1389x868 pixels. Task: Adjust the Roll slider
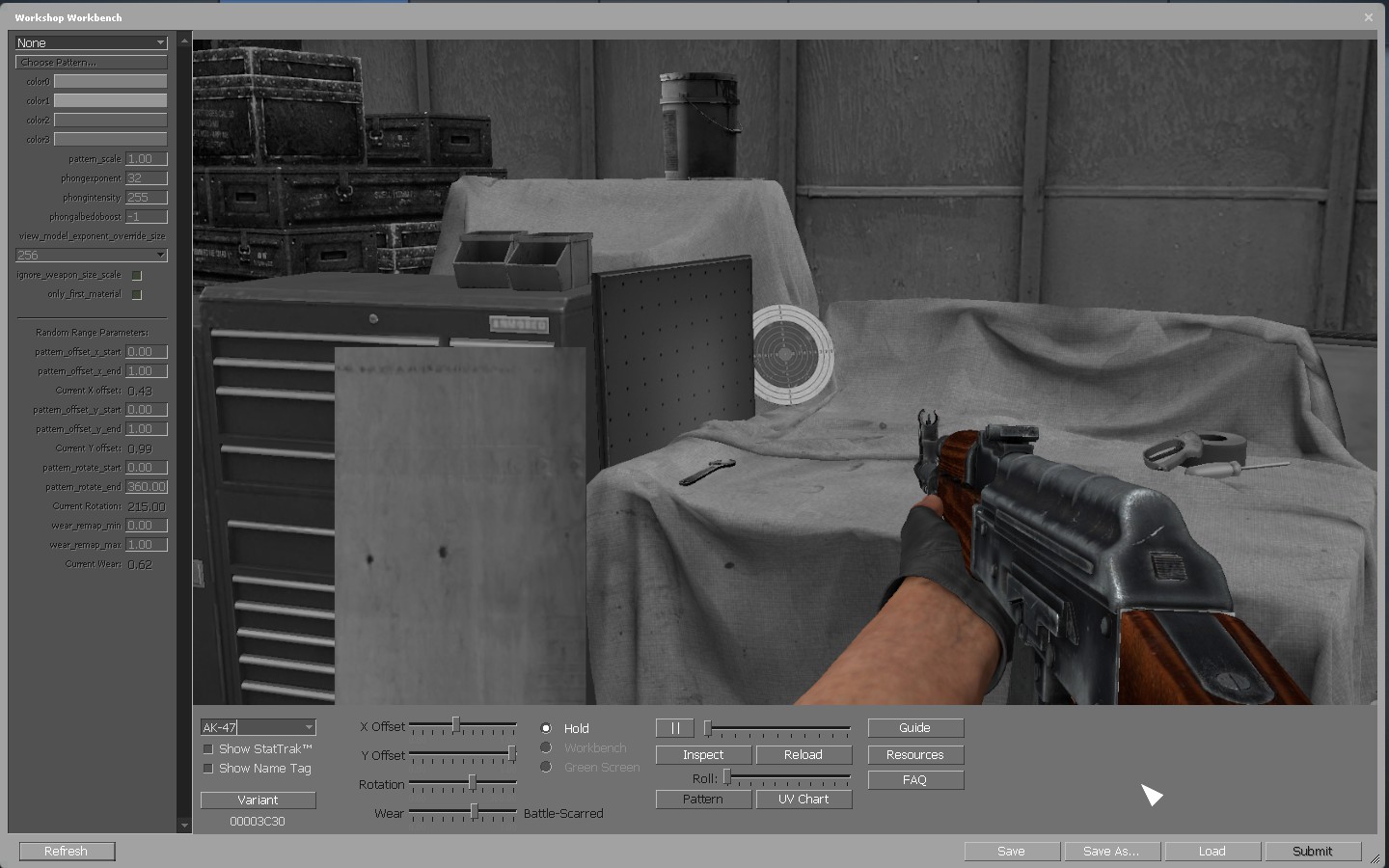(787, 777)
